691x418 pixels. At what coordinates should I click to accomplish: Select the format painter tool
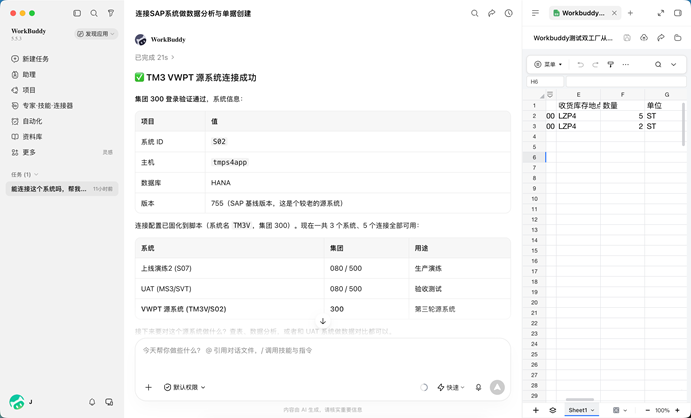610,64
